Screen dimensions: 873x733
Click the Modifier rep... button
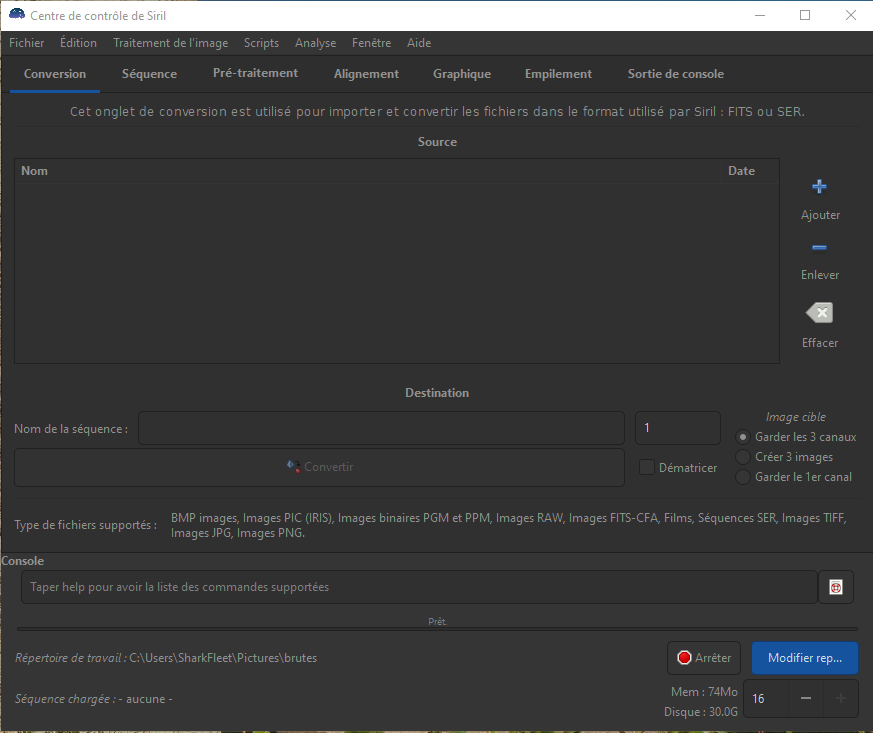pyautogui.click(x=805, y=658)
